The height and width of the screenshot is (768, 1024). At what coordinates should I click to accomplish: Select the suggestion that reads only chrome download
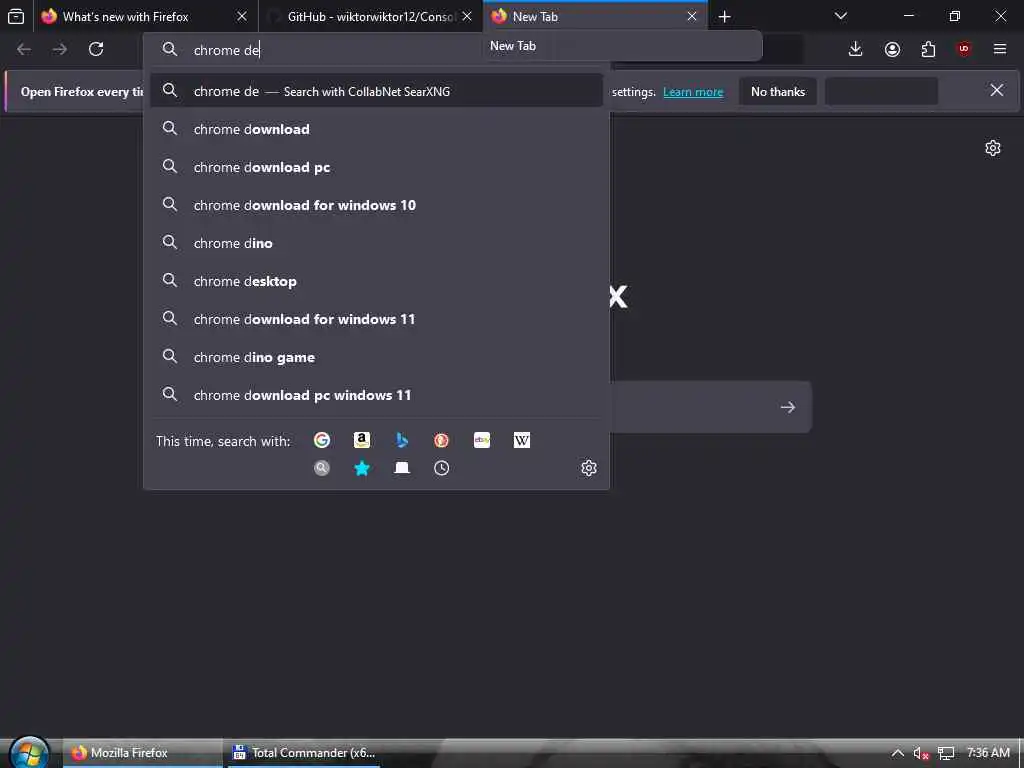pos(376,129)
